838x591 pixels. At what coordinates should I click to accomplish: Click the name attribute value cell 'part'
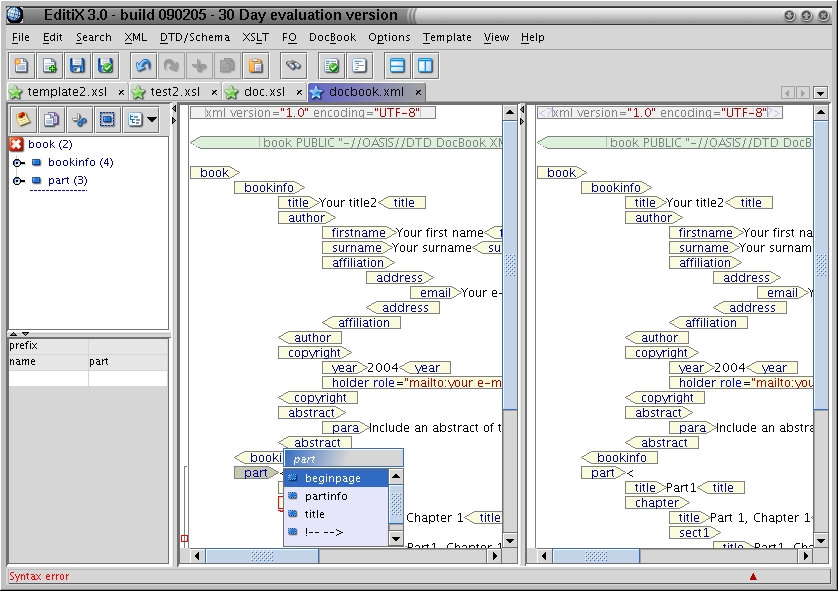128,362
